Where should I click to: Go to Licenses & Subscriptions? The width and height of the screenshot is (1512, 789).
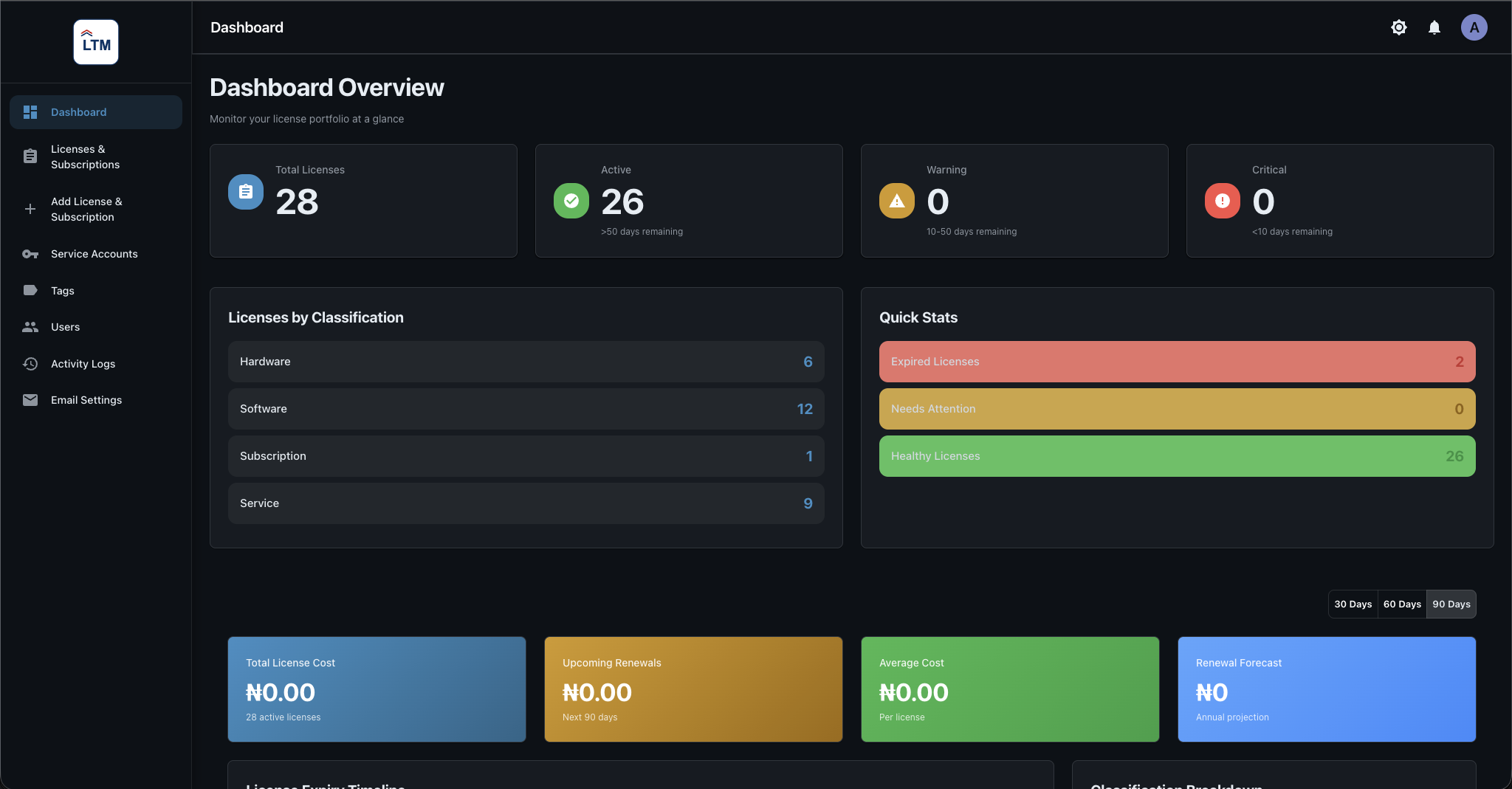pos(96,156)
